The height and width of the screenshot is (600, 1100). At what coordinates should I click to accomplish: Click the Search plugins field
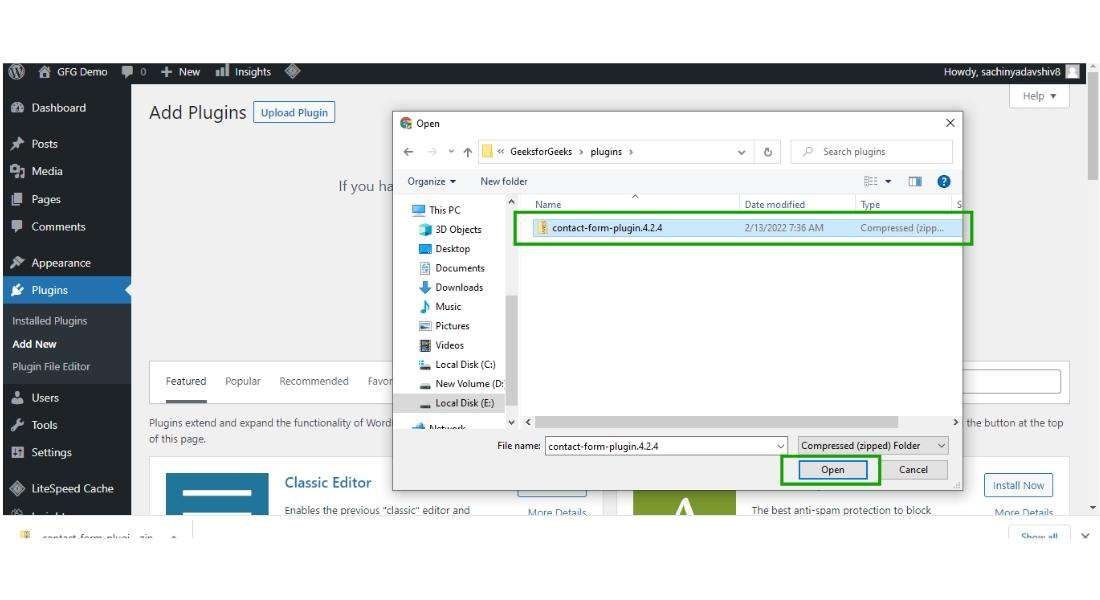[871, 152]
